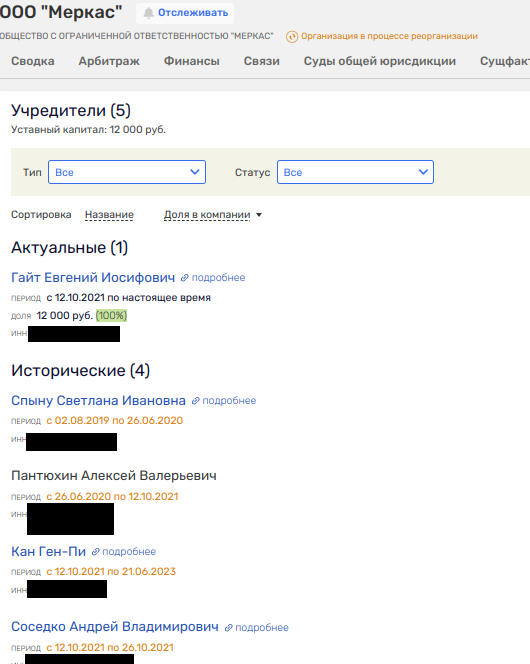Click the 12 000 руб. share amount
This screenshot has width=530, height=664.
65,315
